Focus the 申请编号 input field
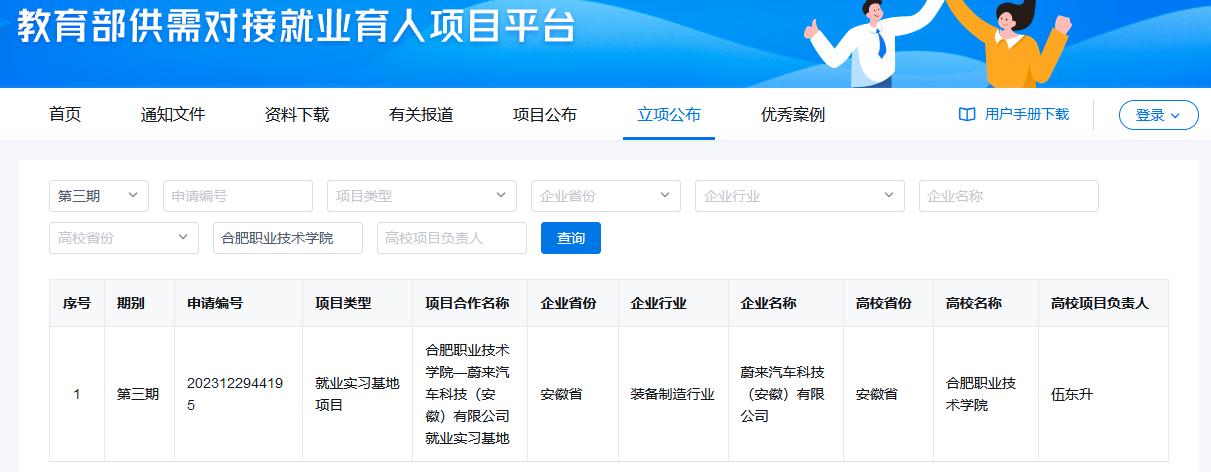 point(237,196)
